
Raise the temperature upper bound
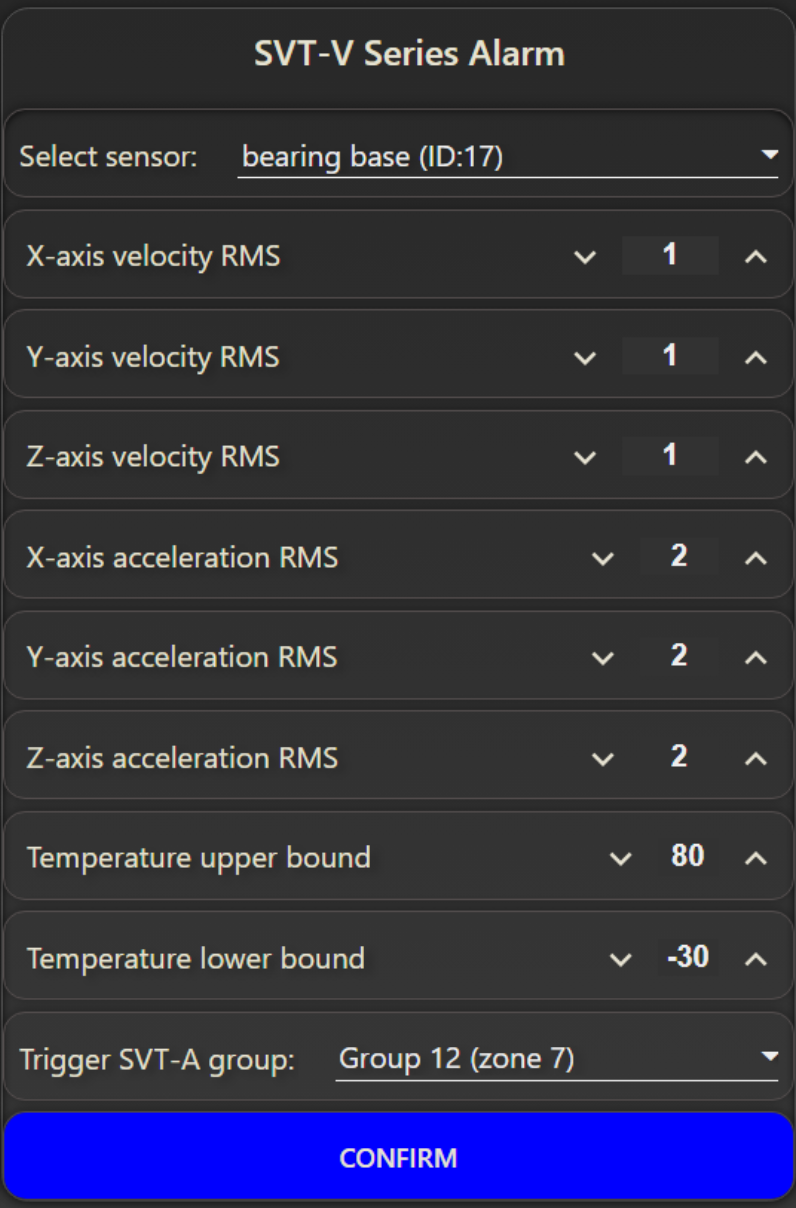(756, 858)
